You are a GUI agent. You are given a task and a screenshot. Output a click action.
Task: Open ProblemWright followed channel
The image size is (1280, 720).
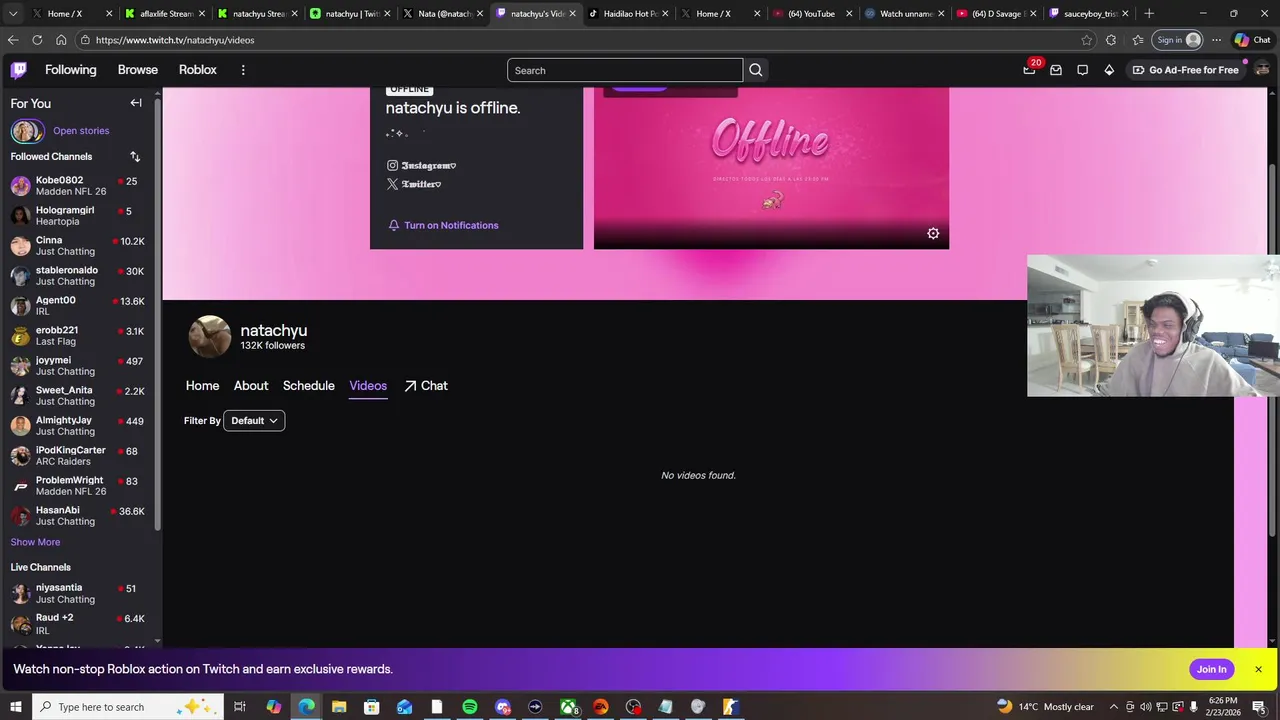coord(79,486)
